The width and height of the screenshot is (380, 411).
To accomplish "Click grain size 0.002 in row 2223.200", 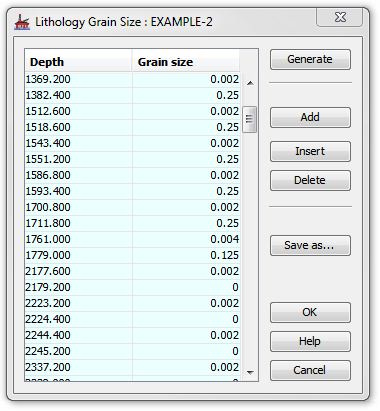I will click(x=186, y=303).
